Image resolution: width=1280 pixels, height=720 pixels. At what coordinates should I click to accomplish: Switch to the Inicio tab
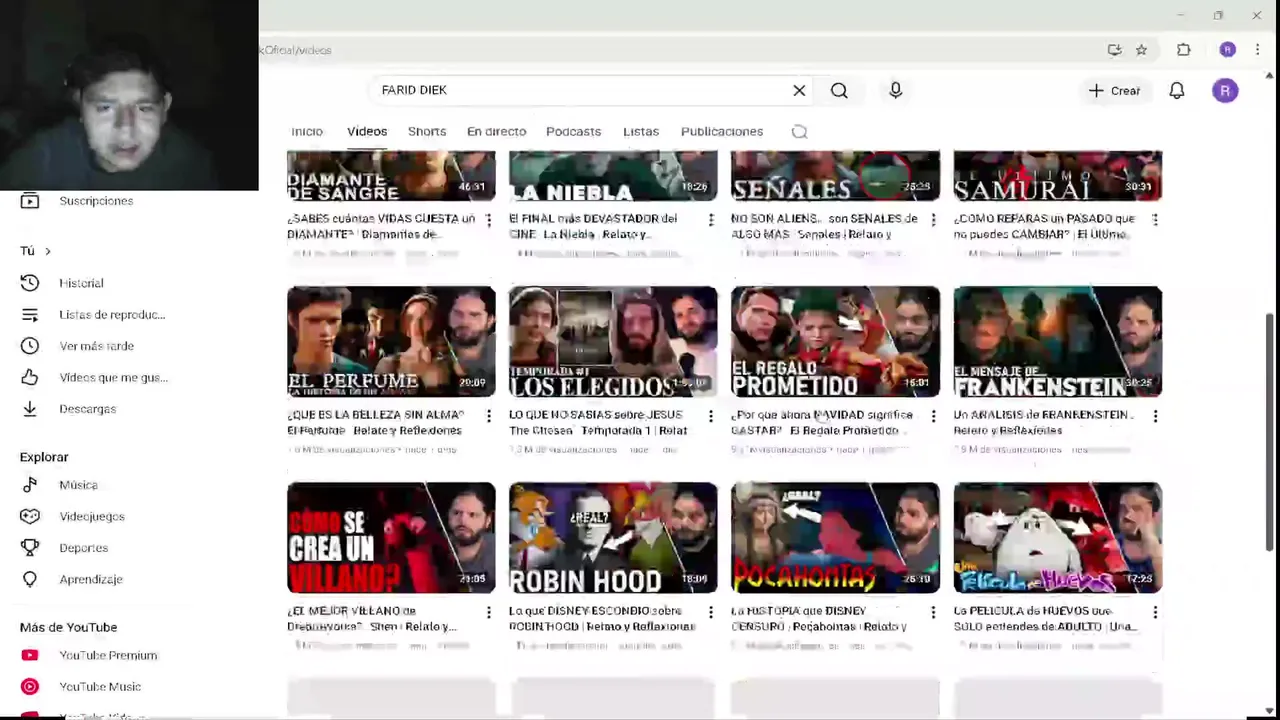[307, 132]
